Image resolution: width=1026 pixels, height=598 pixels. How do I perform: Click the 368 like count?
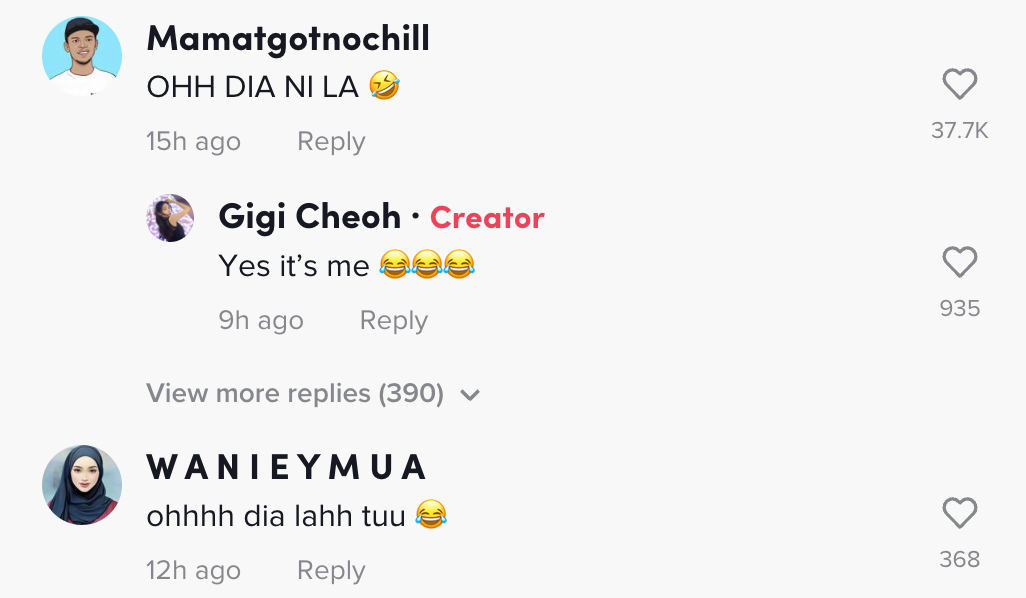959,559
